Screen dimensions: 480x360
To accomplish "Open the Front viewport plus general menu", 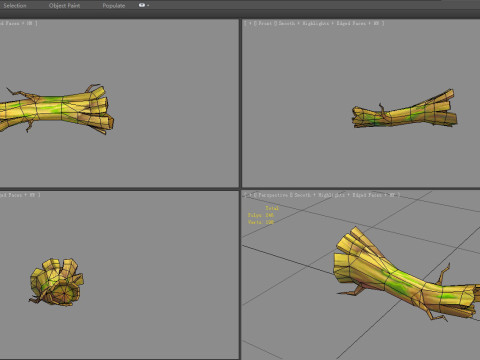I will 250,23.
